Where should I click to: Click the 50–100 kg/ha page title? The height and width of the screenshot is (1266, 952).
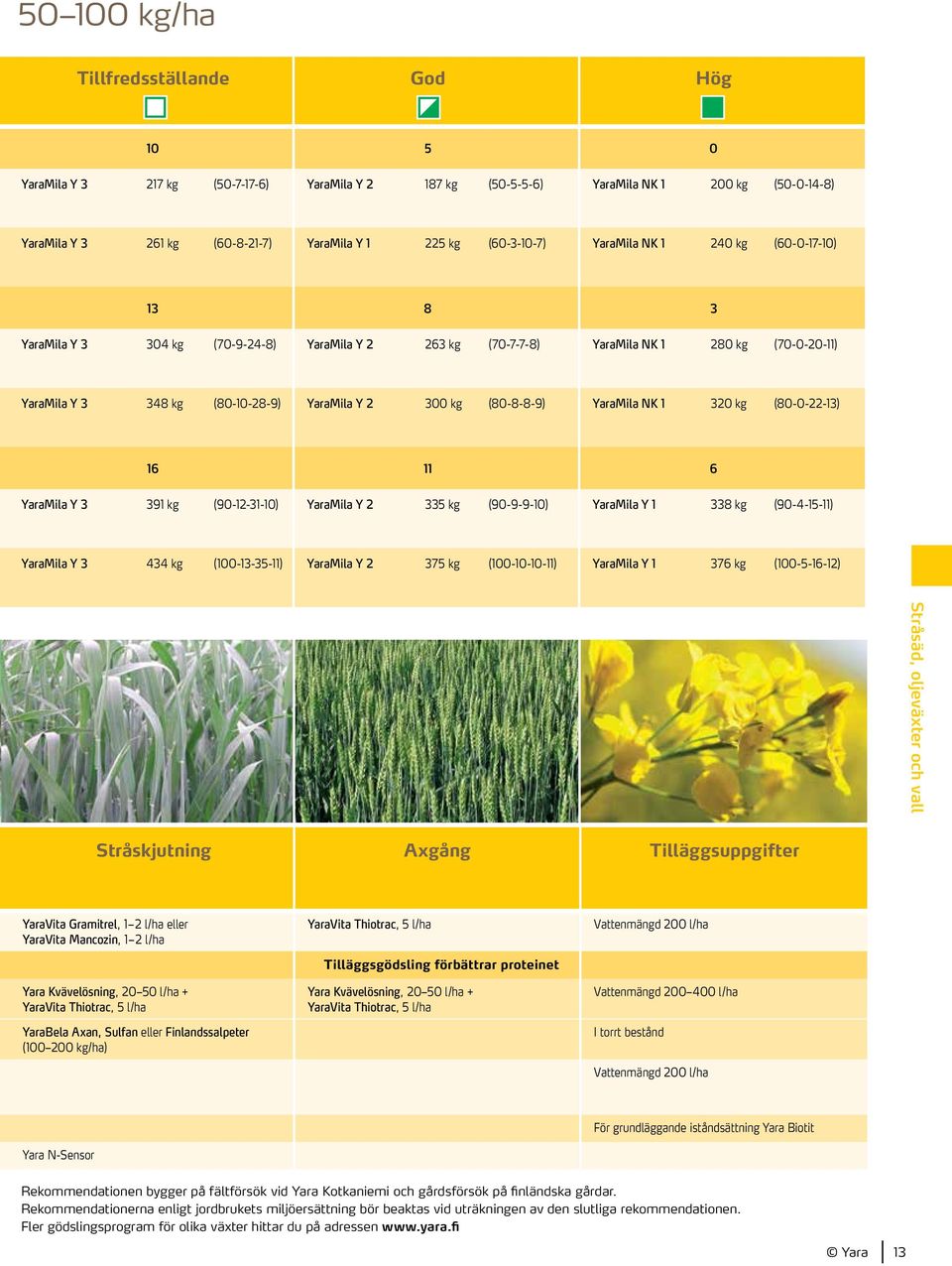116,15
